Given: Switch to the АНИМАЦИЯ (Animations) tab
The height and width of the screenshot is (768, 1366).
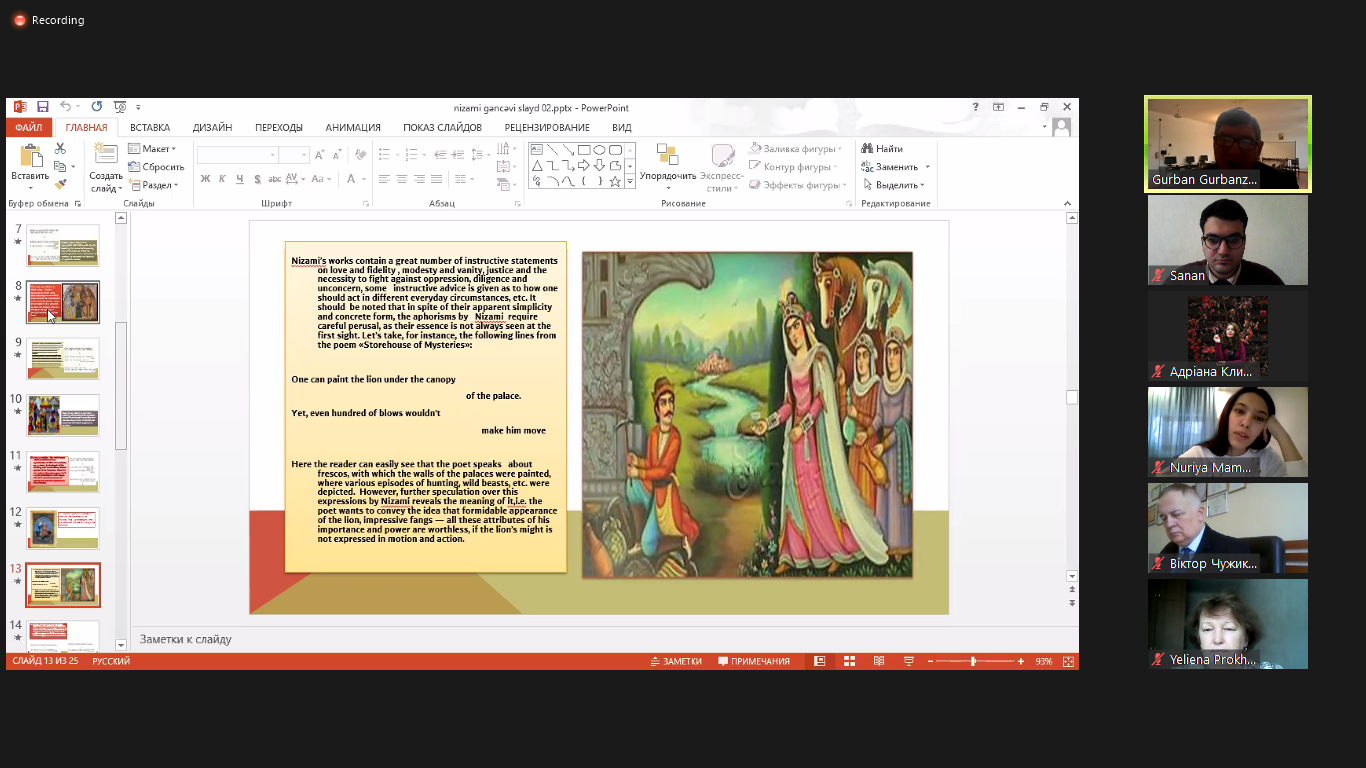Looking at the screenshot, I should click(x=353, y=128).
